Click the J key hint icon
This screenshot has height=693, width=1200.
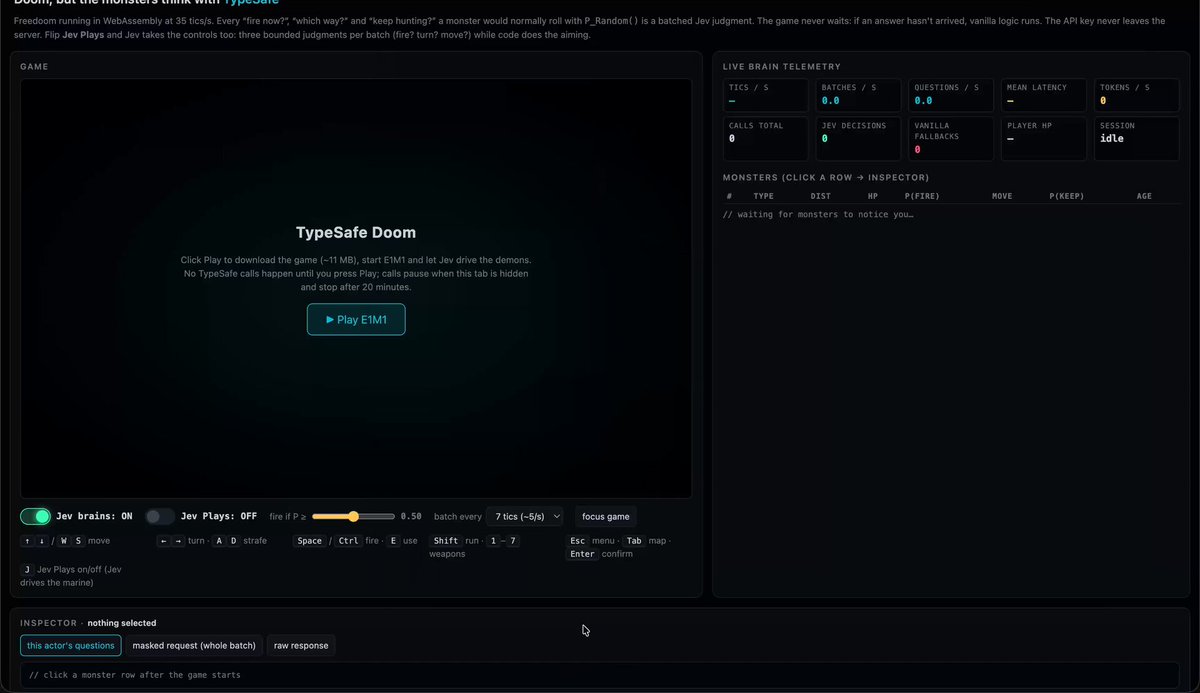(x=27, y=569)
